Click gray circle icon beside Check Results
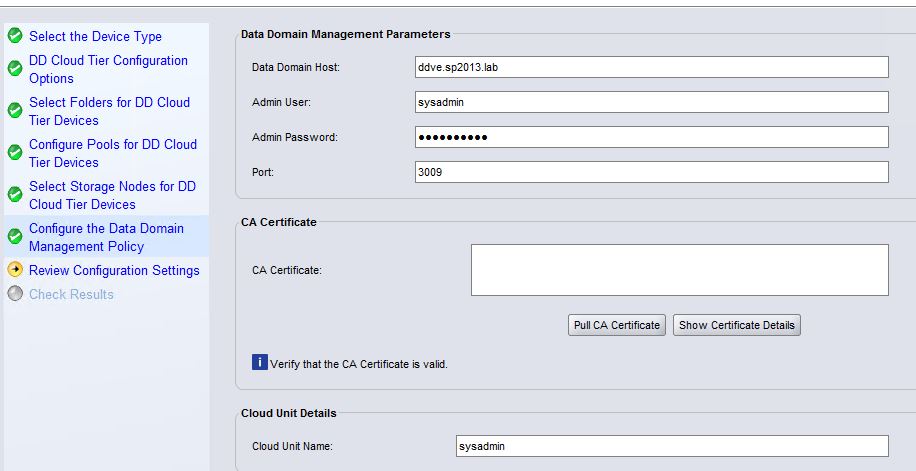This screenshot has width=916, height=471. [15, 294]
